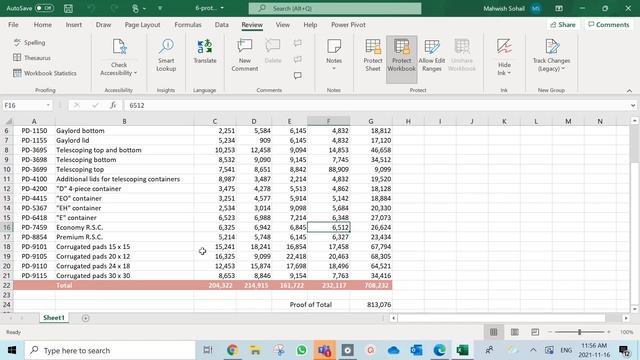Click the 100% zoom level
The height and width of the screenshot is (360, 640).
(x=627, y=332)
